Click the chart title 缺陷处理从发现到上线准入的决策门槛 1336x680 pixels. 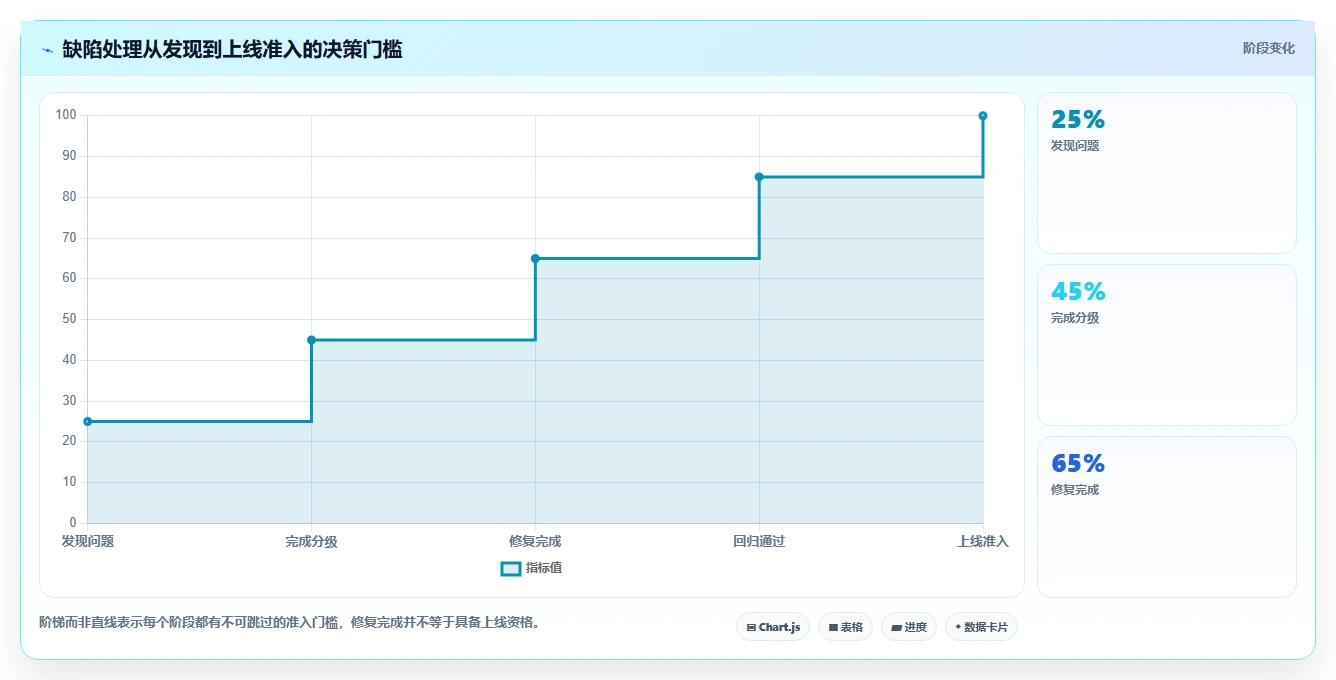(232, 49)
